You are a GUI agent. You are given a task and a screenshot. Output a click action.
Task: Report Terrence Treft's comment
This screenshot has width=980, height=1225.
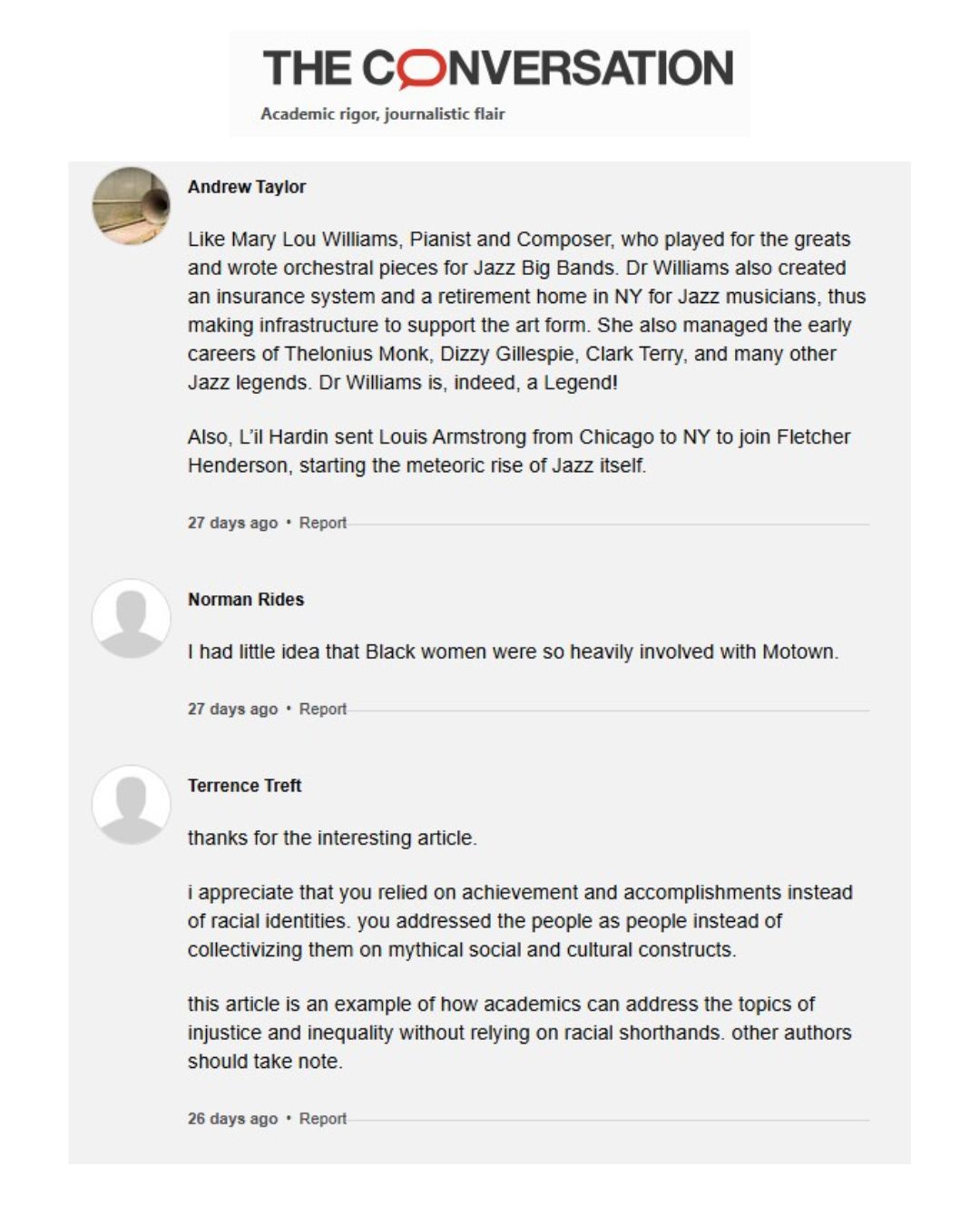(323, 1119)
